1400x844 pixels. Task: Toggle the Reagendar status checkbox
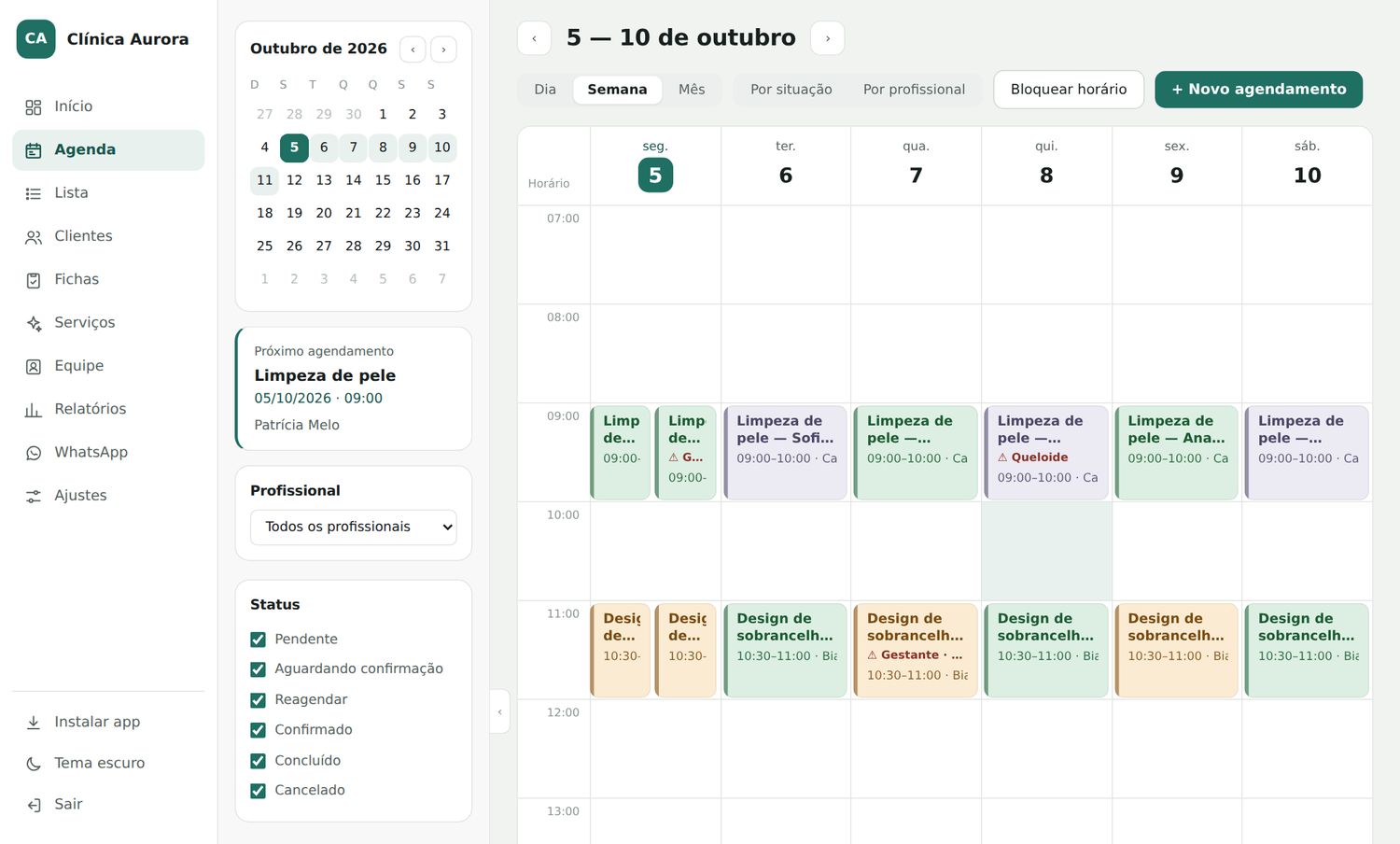click(x=259, y=700)
